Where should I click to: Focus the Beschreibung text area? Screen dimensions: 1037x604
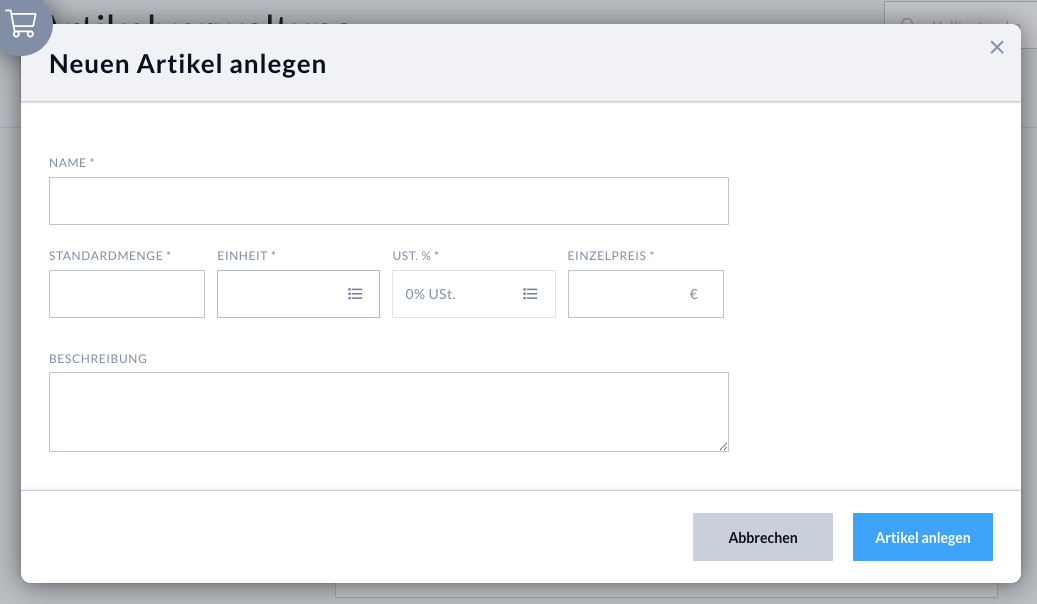[388, 411]
